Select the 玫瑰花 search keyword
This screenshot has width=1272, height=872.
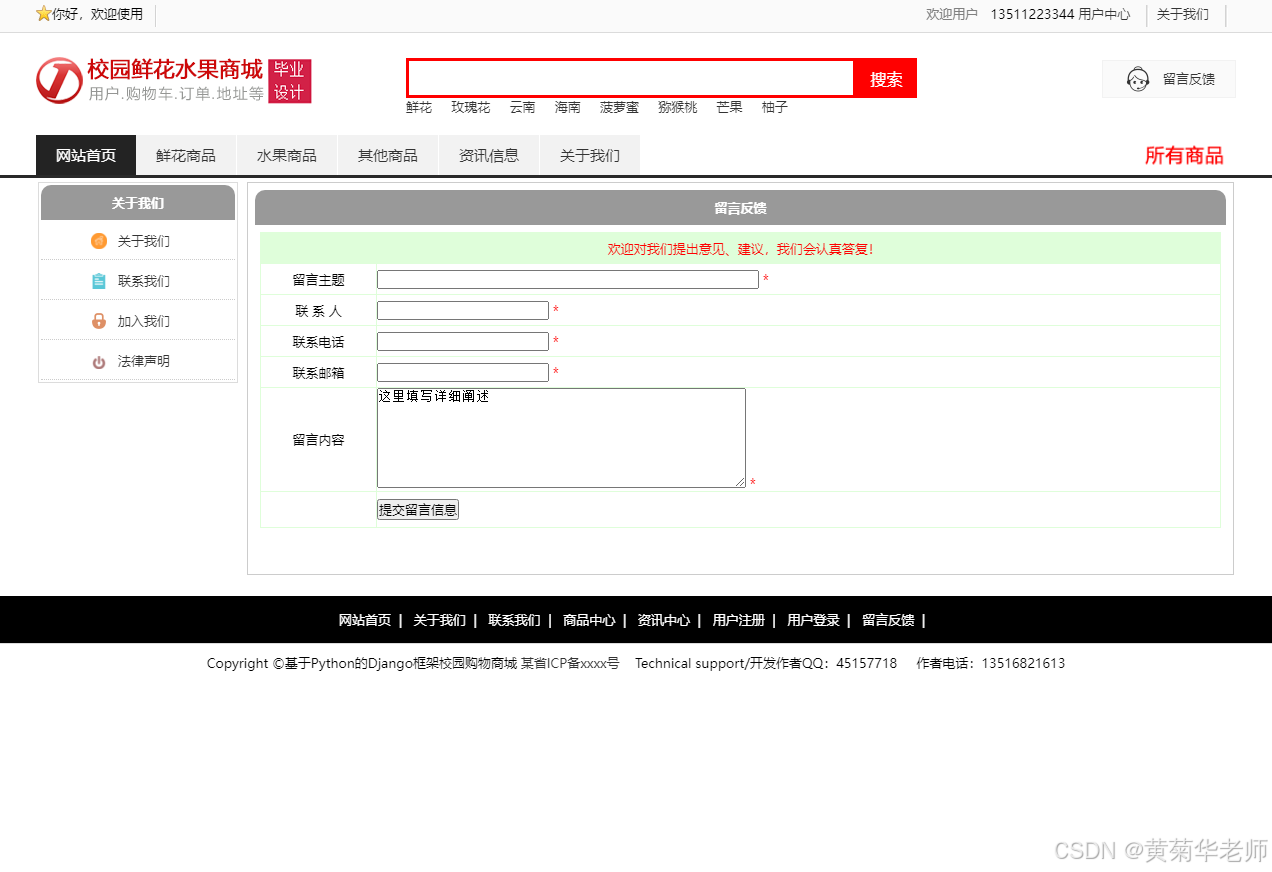pos(471,107)
